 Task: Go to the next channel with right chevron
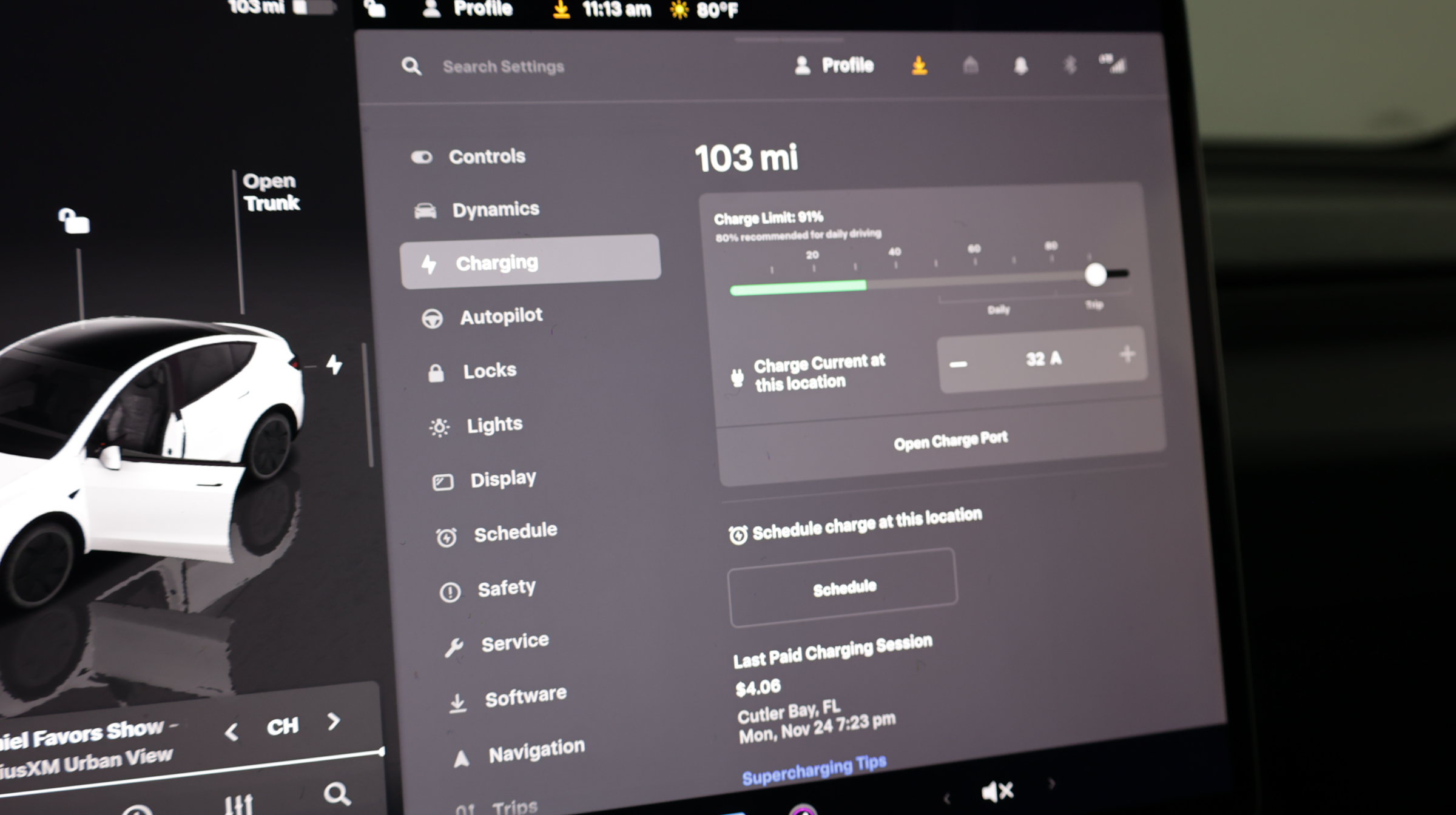[x=334, y=721]
